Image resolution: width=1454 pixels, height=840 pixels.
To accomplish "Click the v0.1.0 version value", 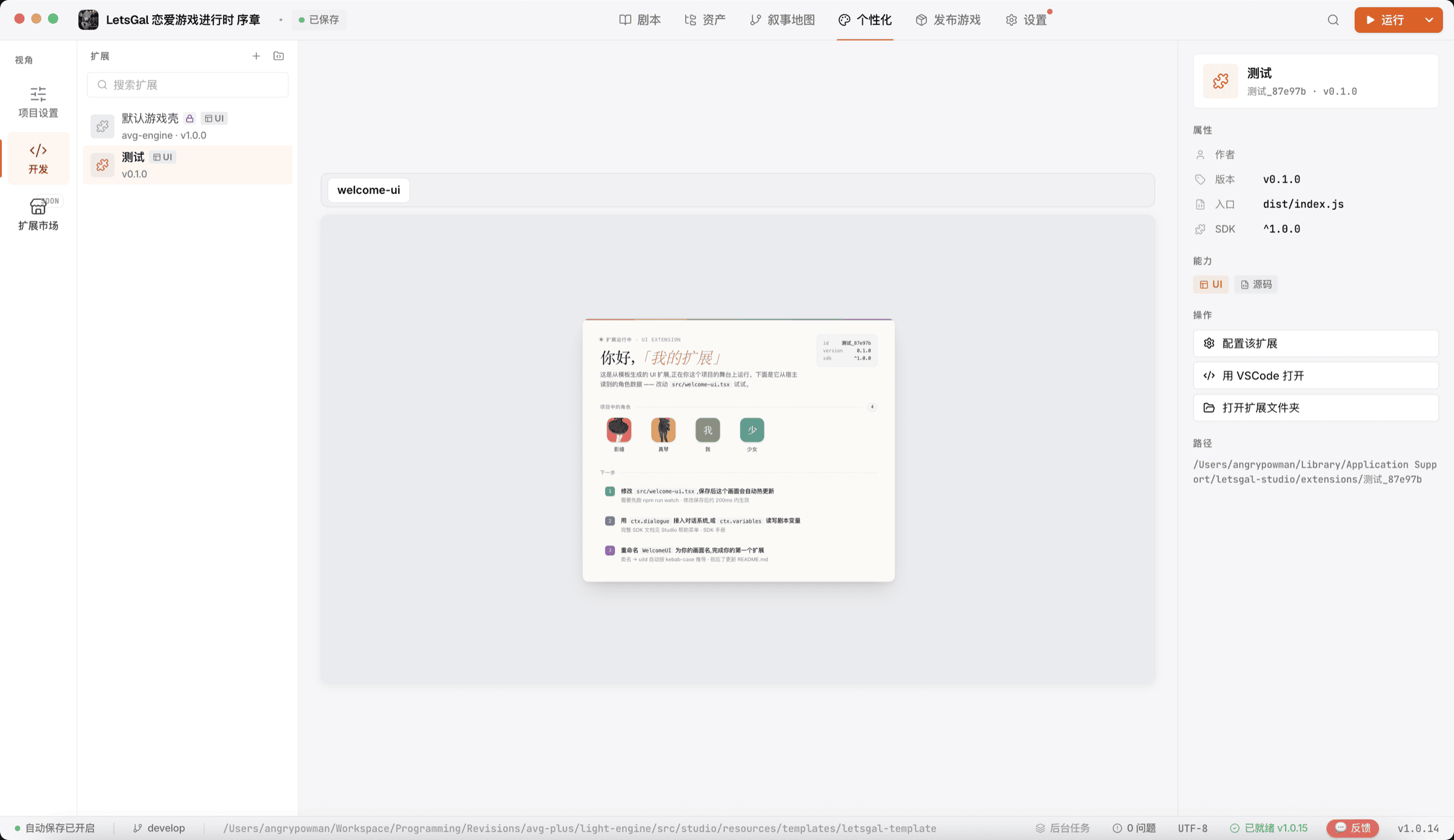I will point(1281,179).
